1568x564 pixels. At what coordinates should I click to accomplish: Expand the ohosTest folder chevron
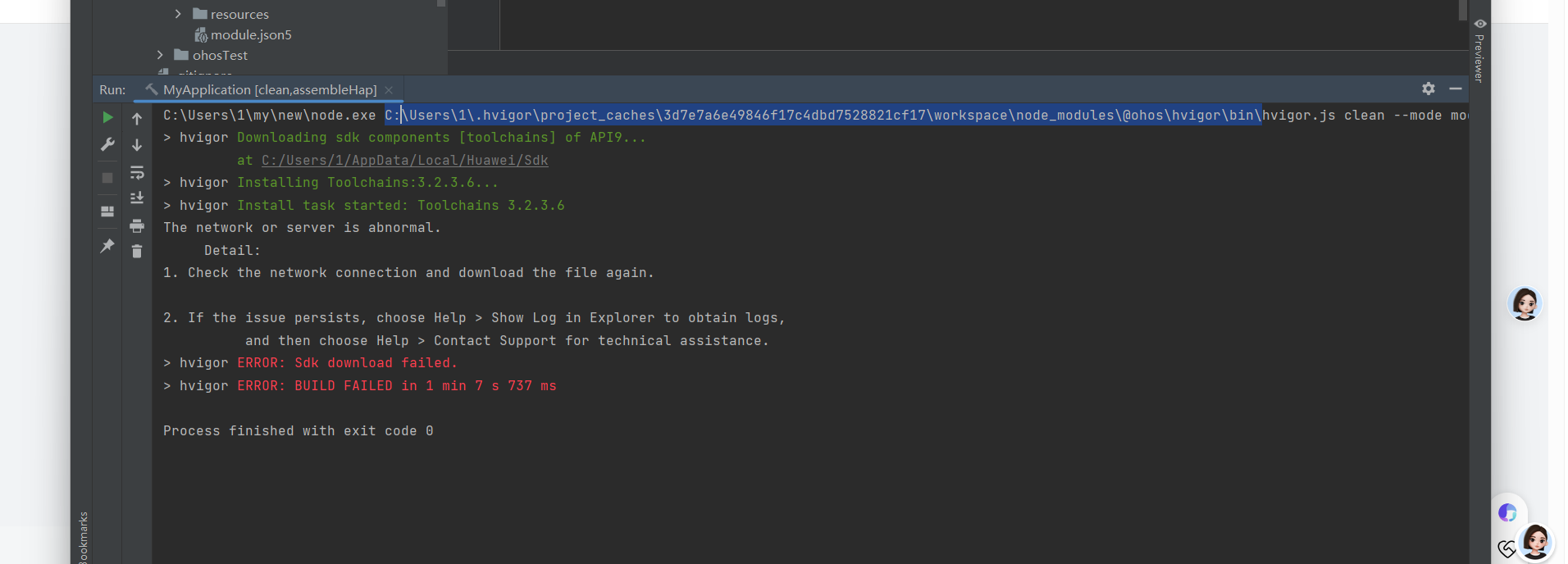[160, 55]
